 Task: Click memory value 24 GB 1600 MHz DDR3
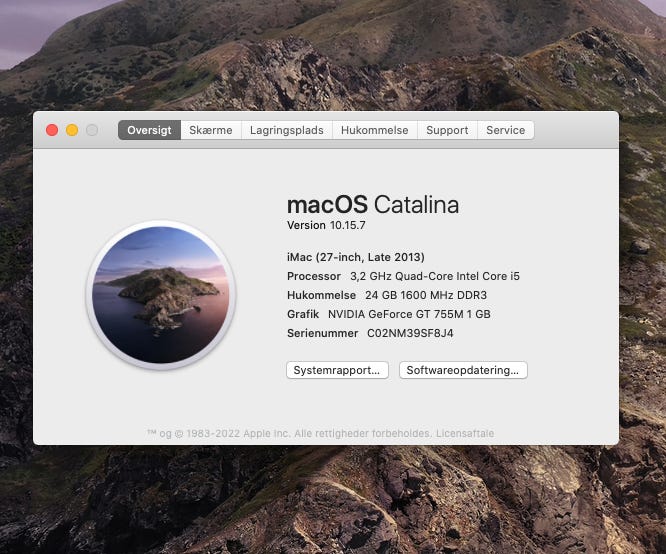click(426, 295)
